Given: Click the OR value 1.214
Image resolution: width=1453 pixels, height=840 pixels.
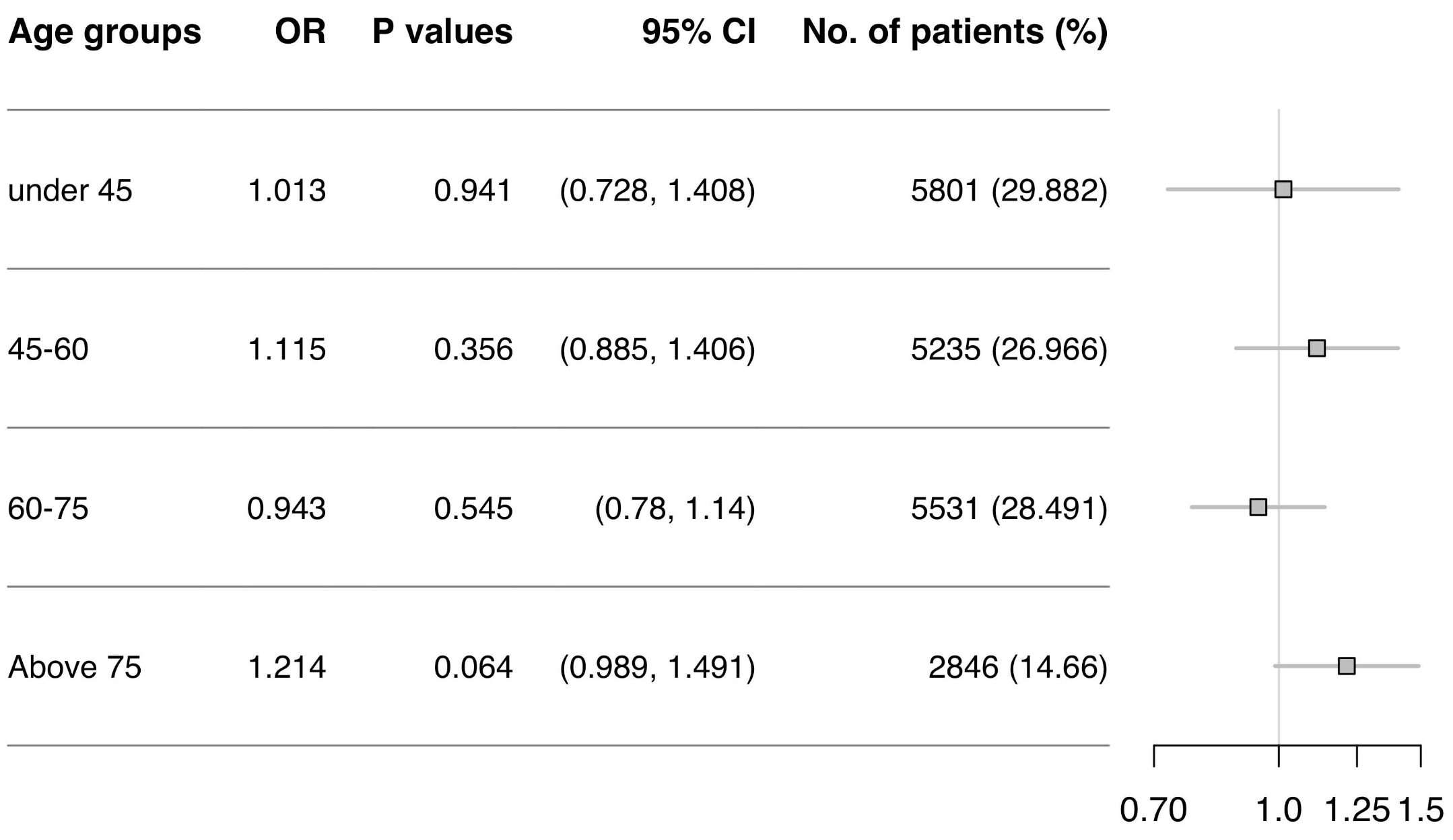Looking at the screenshot, I should pyautogui.click(x=287, y=667).
